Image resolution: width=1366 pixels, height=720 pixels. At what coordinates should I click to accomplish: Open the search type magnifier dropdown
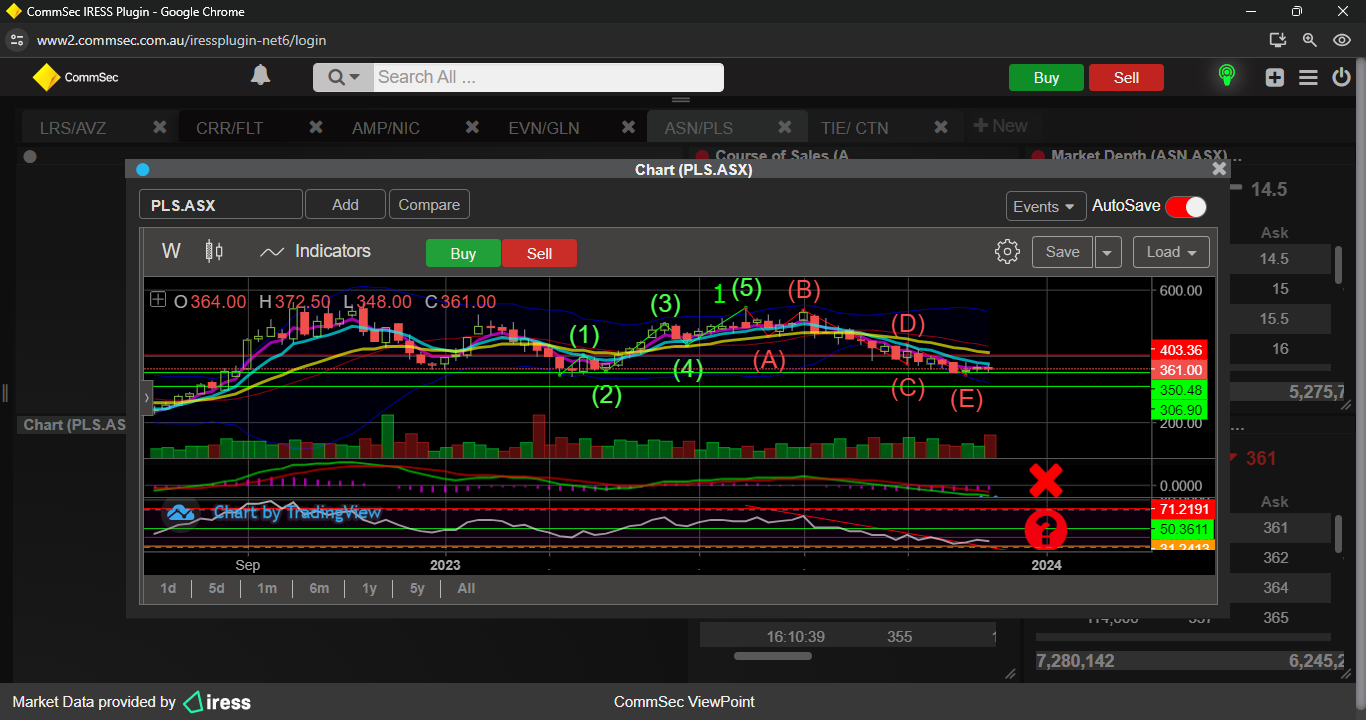(x=343, y=78)
